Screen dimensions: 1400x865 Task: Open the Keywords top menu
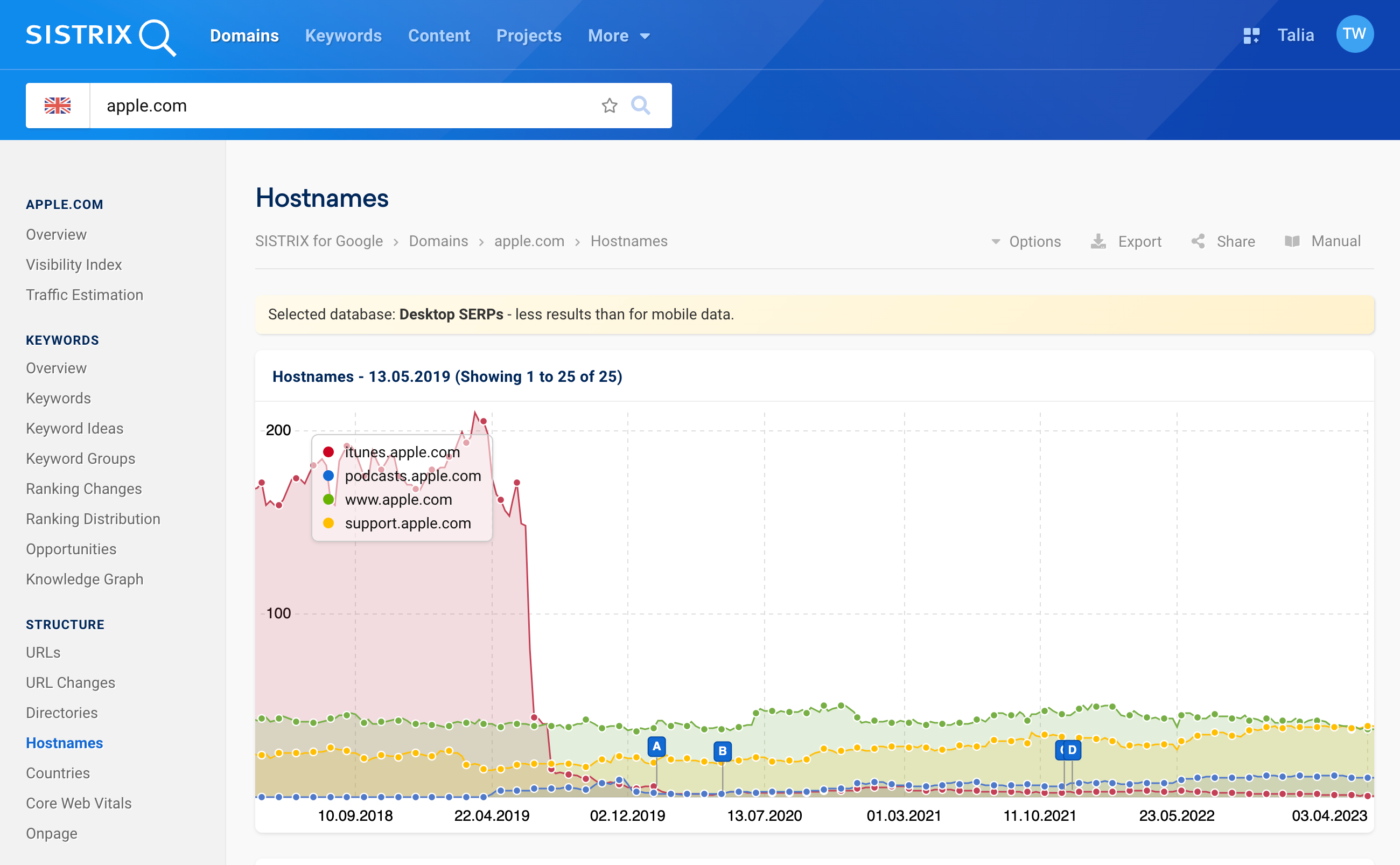click(343, 36)
